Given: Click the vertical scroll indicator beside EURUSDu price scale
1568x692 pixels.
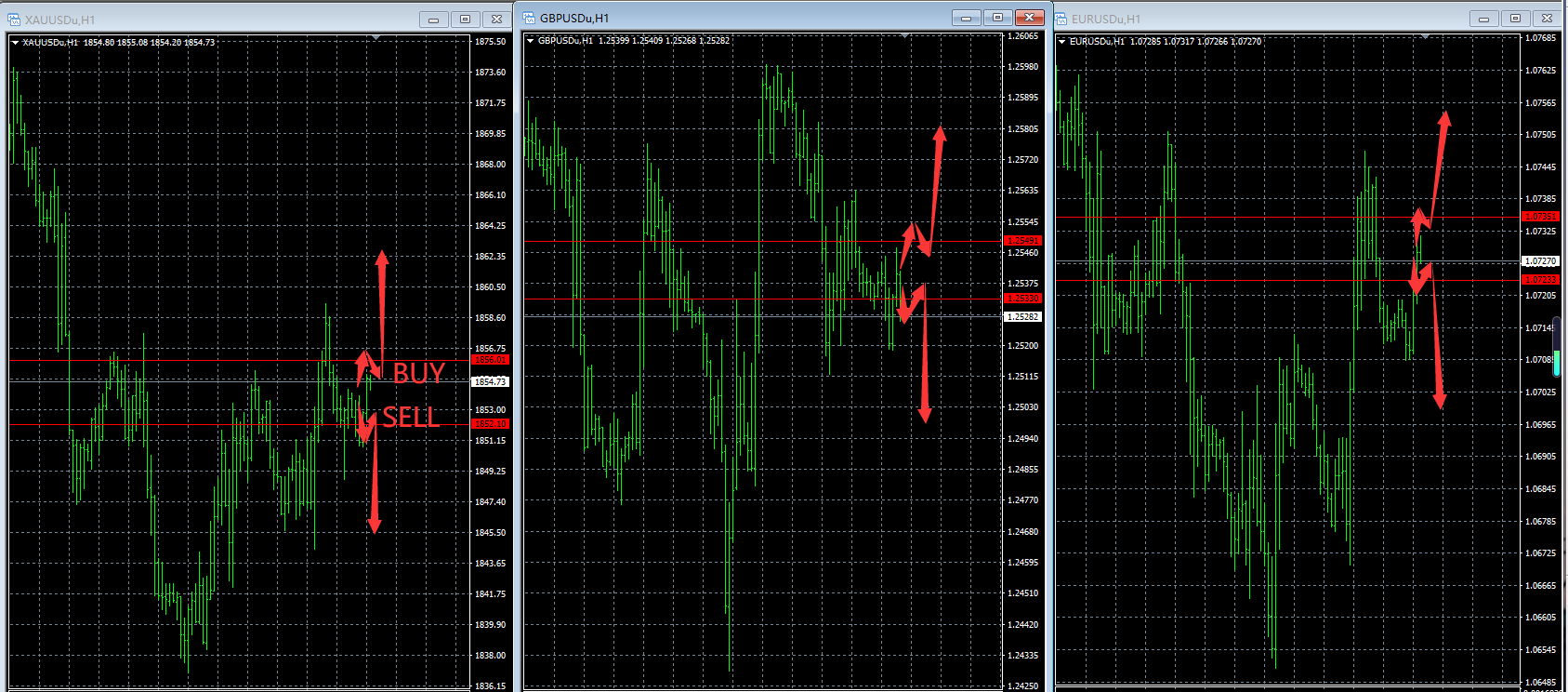Looking at the screenshot, I should pyautogui.click(x=1556, y=335).
